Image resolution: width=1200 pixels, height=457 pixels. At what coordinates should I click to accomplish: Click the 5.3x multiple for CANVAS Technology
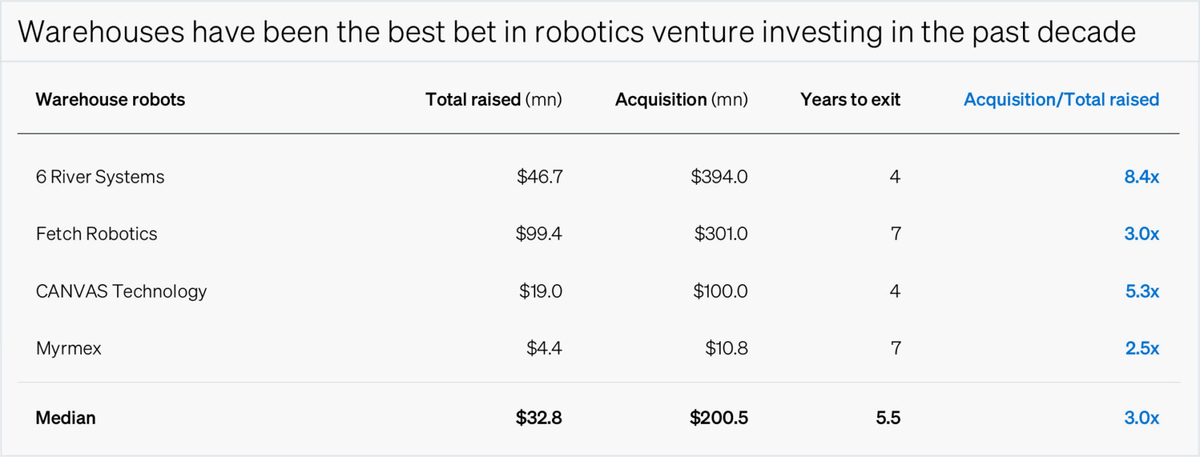[x=1141, y=292]
